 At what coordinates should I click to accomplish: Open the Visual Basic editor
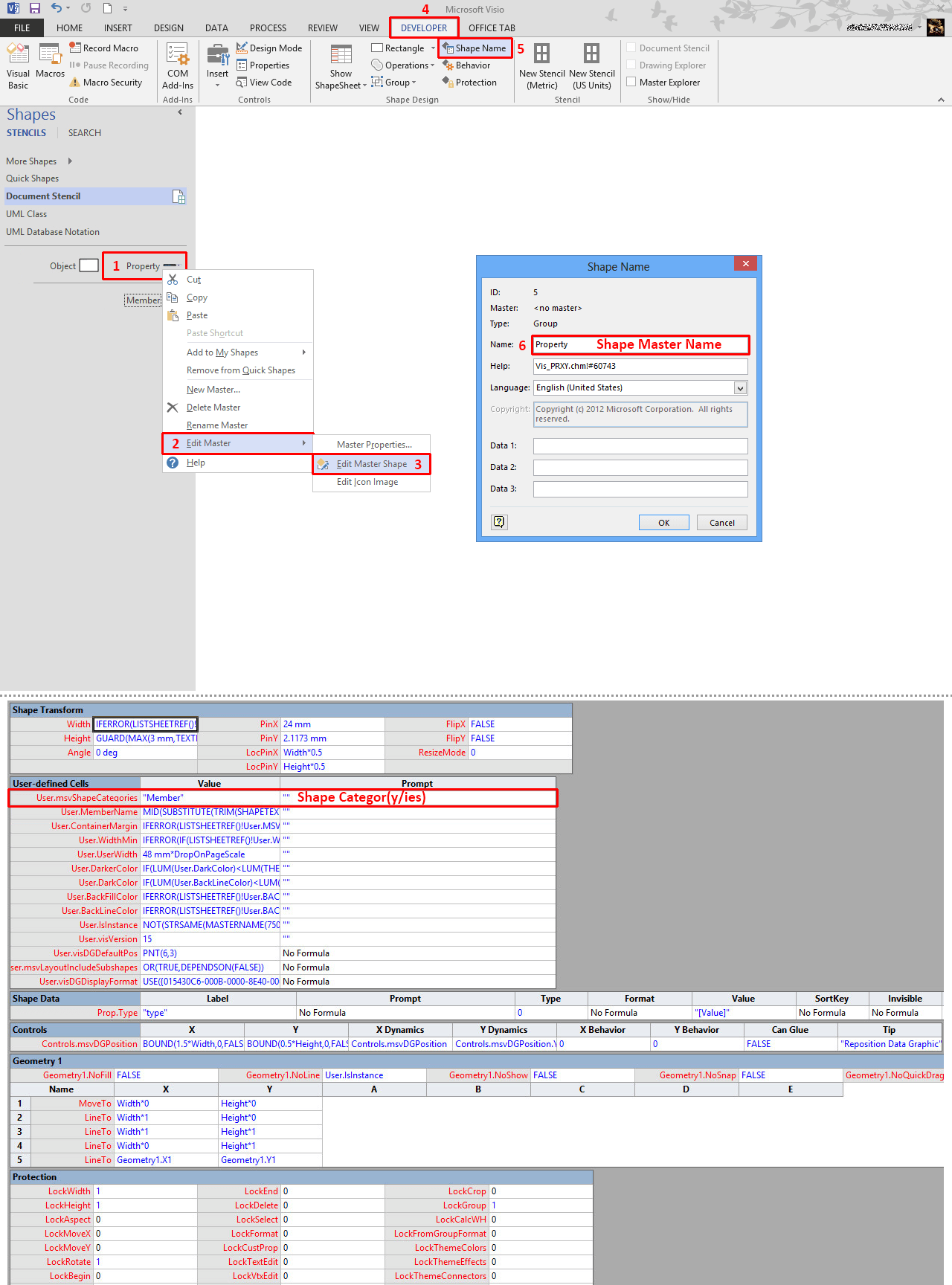(x=18, y=66)
